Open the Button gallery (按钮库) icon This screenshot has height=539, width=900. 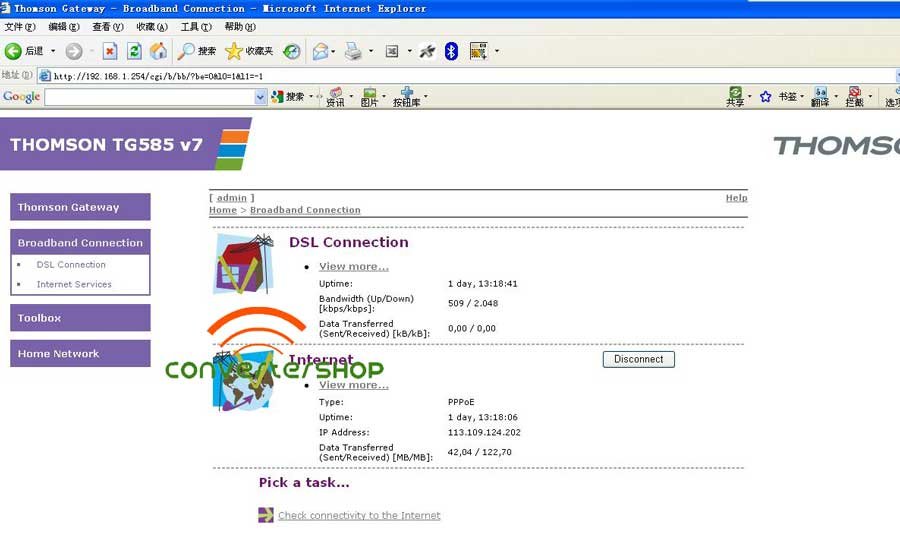pyautogui.click(x=406, y=97)
